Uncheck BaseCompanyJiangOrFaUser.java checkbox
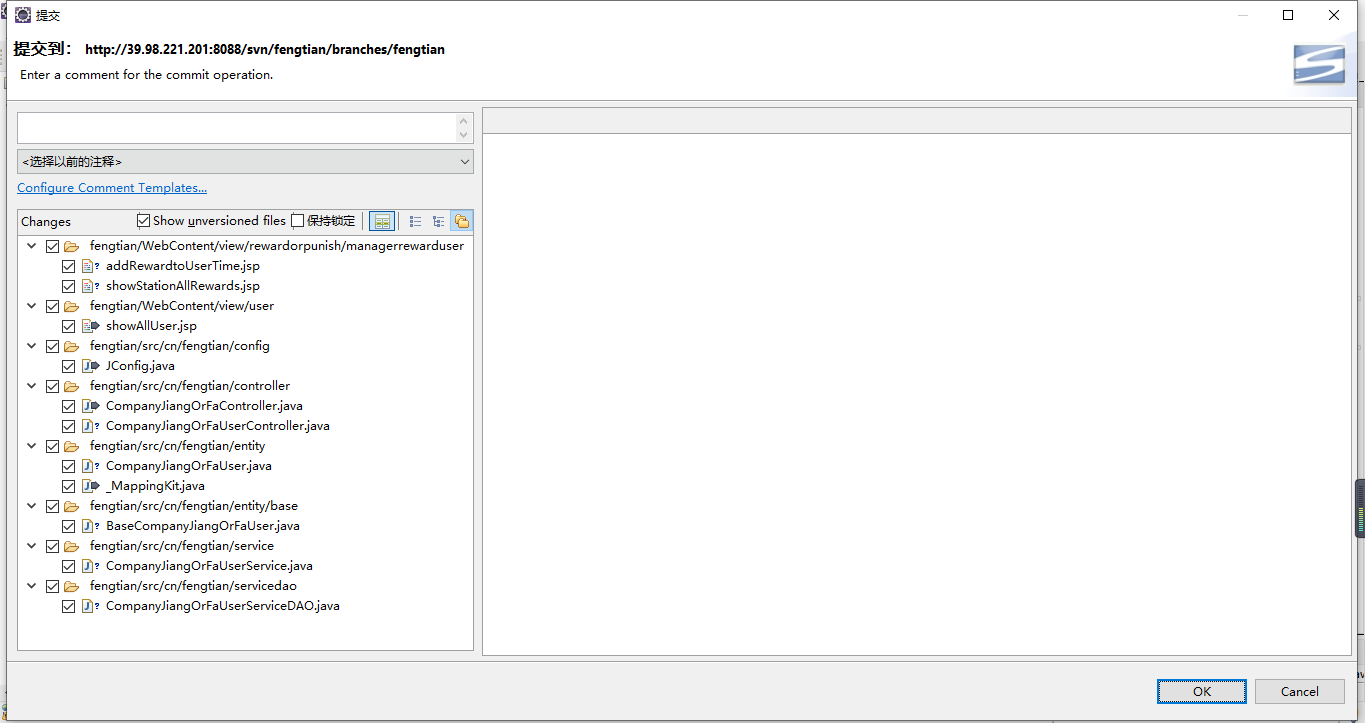Viewport: 1365px width, 723px height. pos(68,526)
